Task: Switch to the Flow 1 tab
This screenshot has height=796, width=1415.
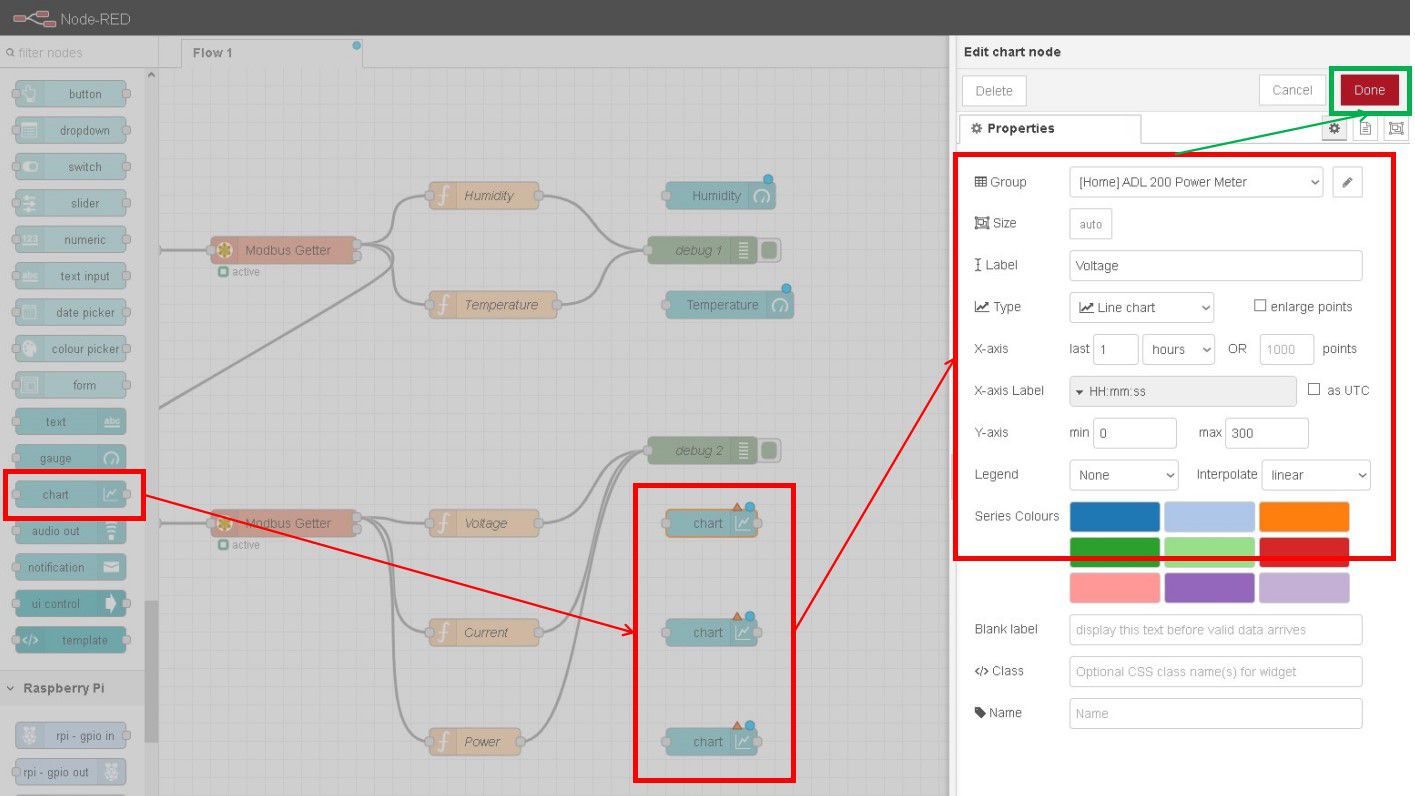Action: coord(213,53)
